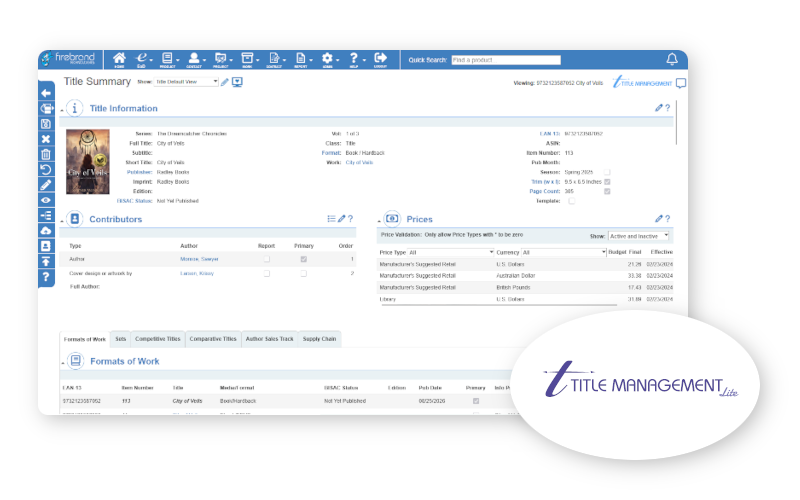Collapse the Prices section
This screenshot has height=500, width=800.
[379, 220]
